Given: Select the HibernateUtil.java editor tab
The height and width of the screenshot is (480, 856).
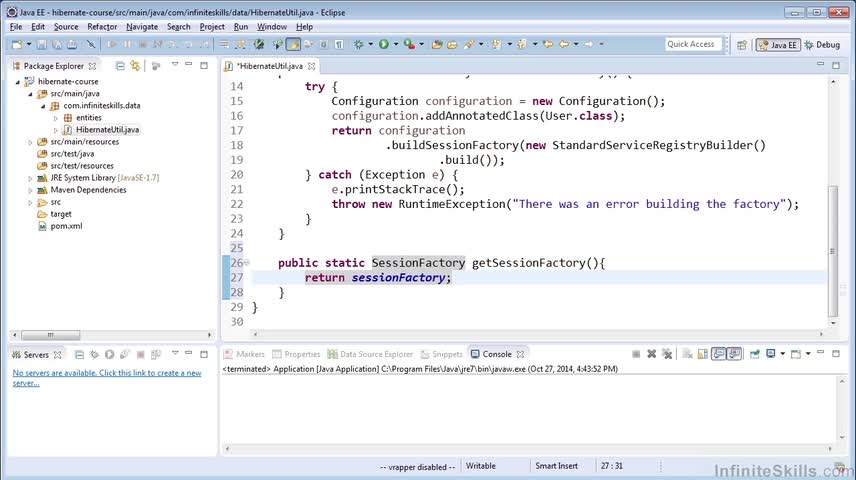Looking at the screenshot, I should tap(269, 66).
